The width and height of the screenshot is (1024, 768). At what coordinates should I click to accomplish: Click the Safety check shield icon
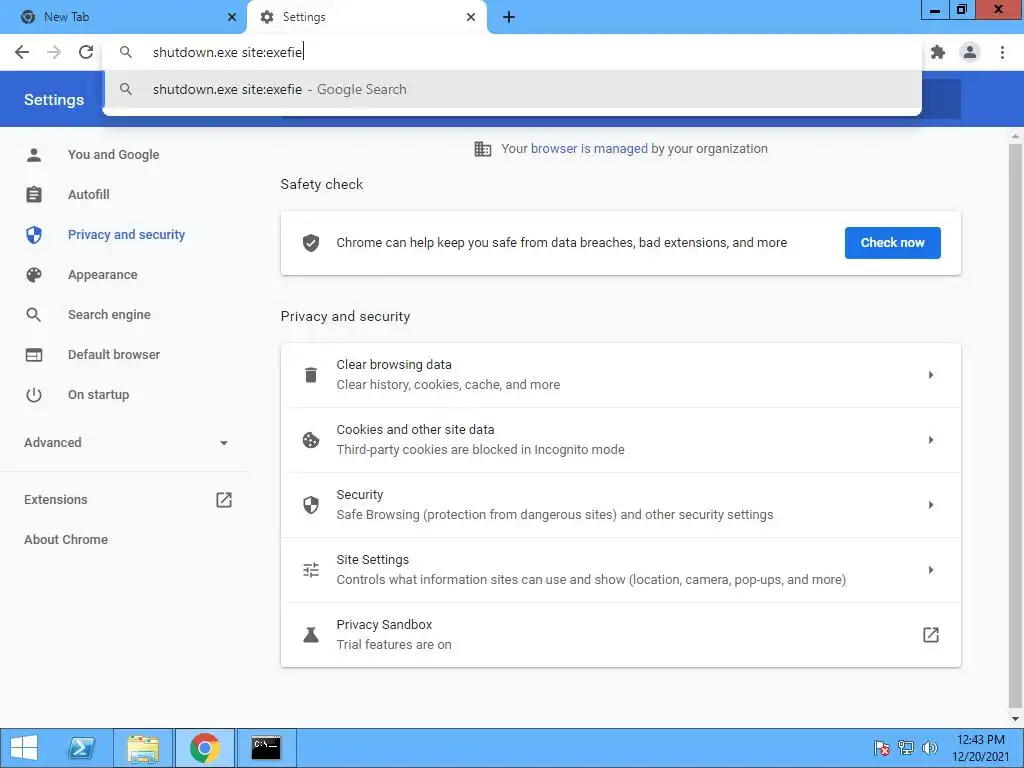[311, 243]
